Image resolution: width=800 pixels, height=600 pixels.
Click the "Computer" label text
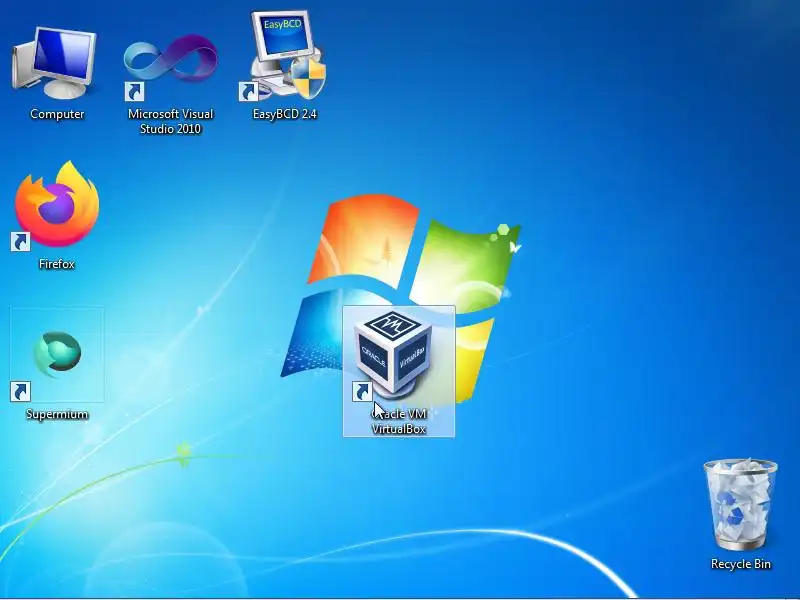(57, 114)
